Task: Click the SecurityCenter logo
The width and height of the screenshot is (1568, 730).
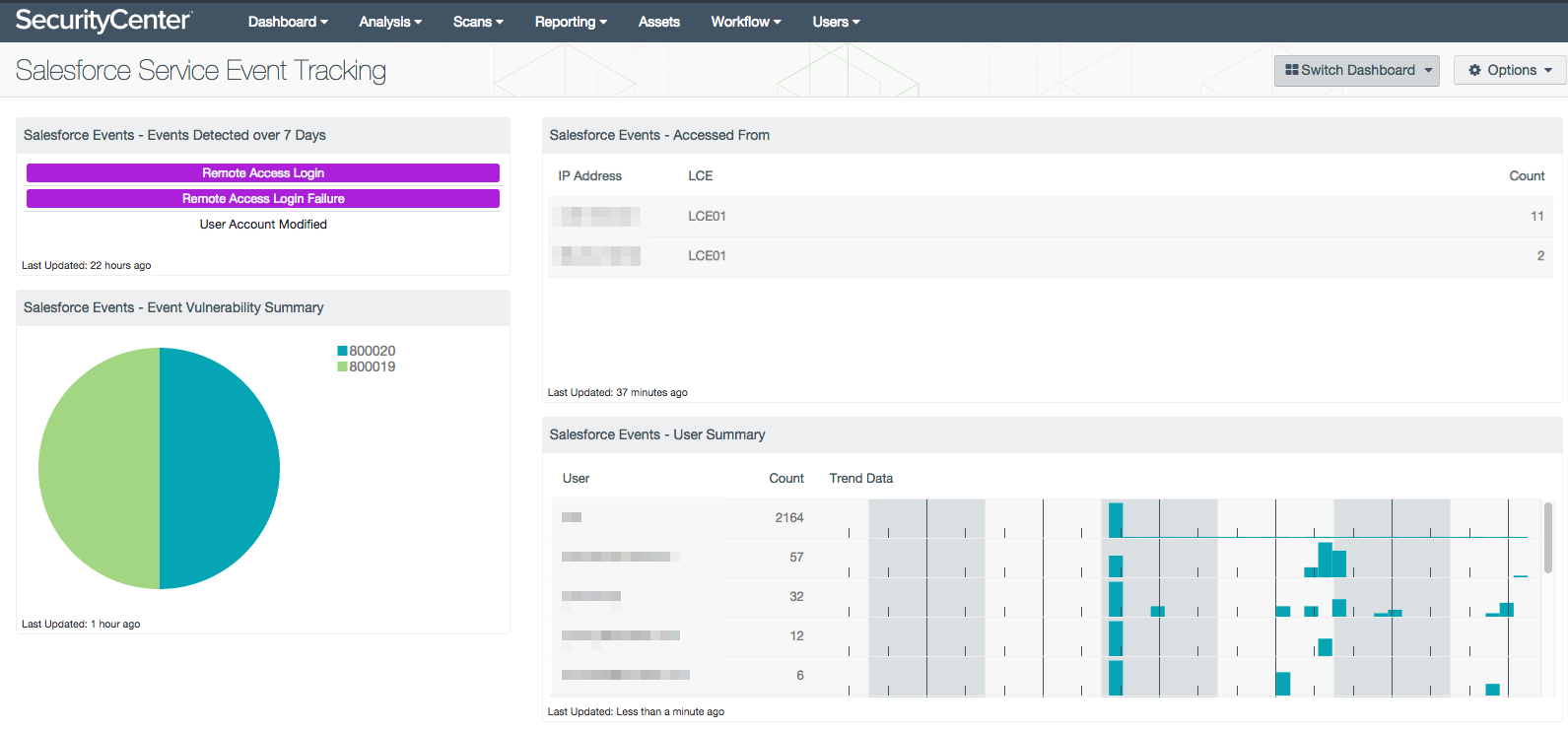Action: click(x=103, y=21)
